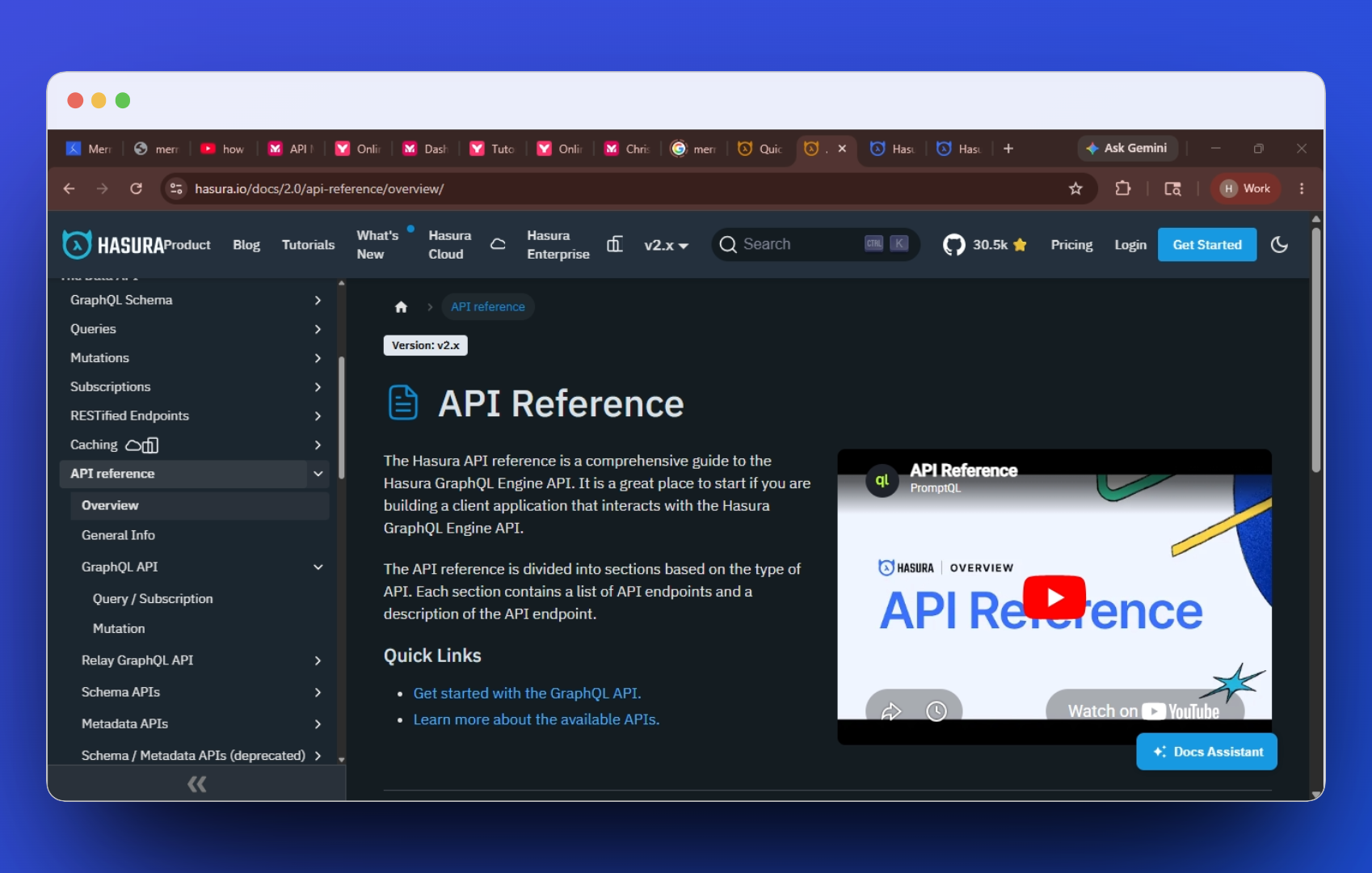1372x873 pixels.
Task: Bookmark this page with the star icon
Action: [1075, 188]
